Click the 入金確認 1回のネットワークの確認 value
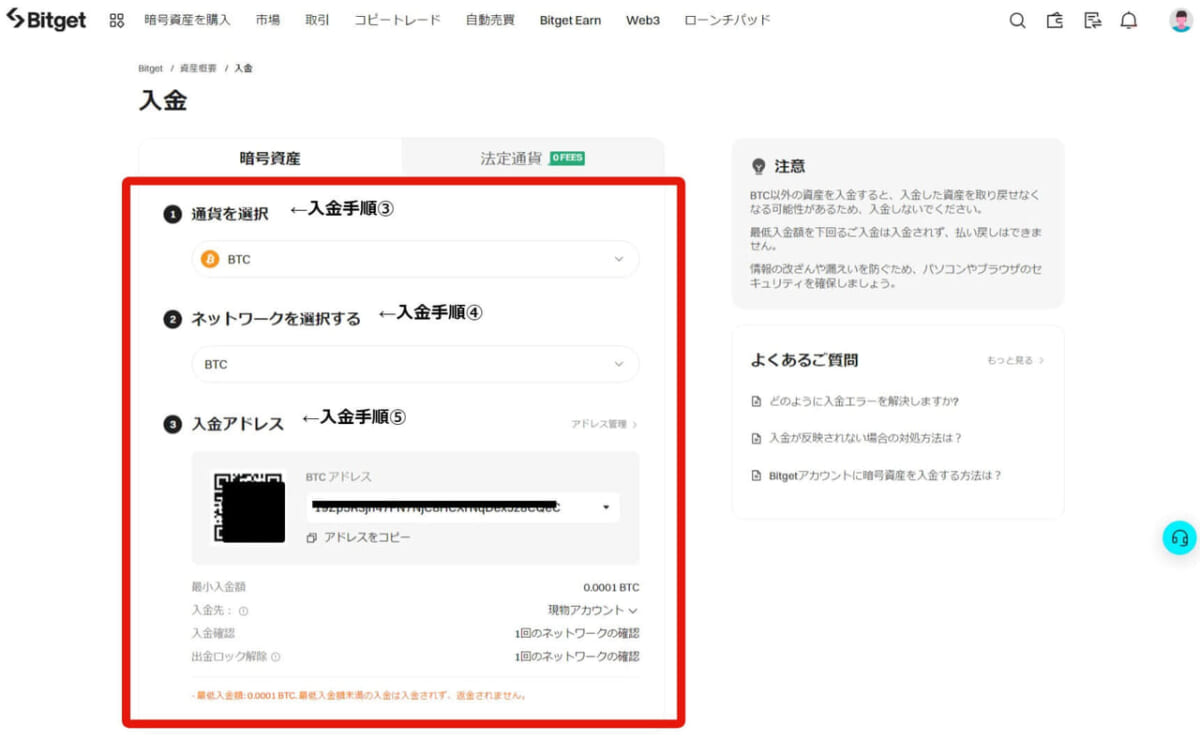This screenshot has width=1200, height=740. (577, 633)
